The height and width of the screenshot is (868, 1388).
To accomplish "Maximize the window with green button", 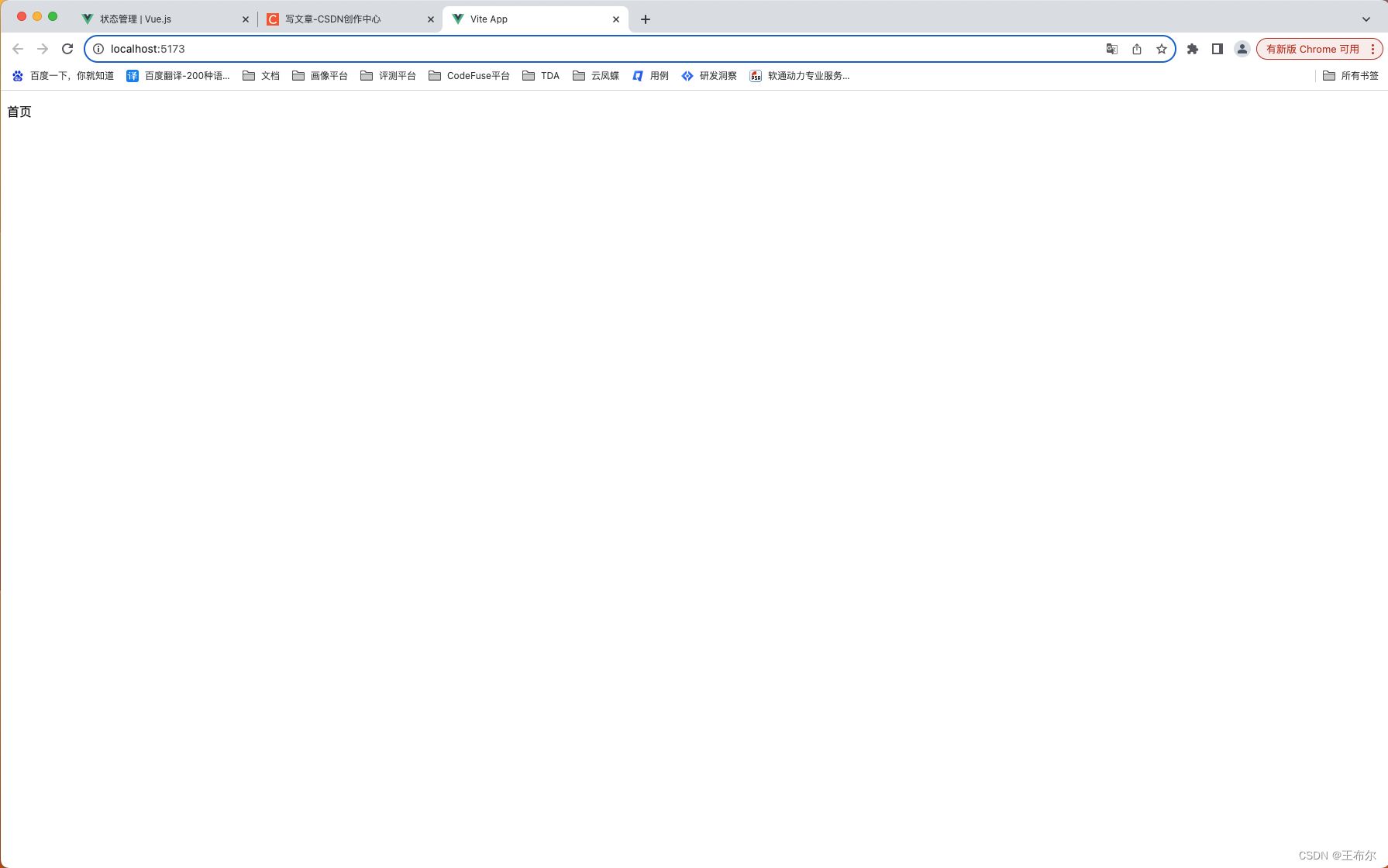I will 53,16.
